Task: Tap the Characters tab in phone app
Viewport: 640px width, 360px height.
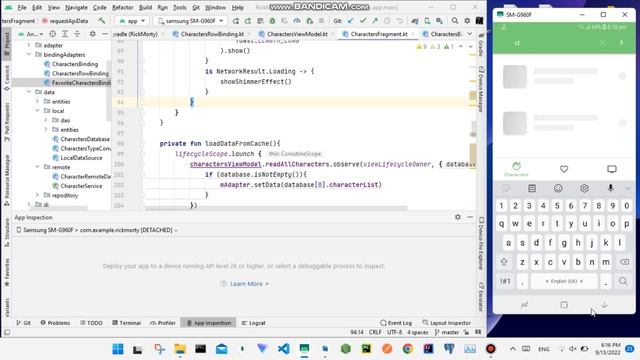Action: (516, 169)
